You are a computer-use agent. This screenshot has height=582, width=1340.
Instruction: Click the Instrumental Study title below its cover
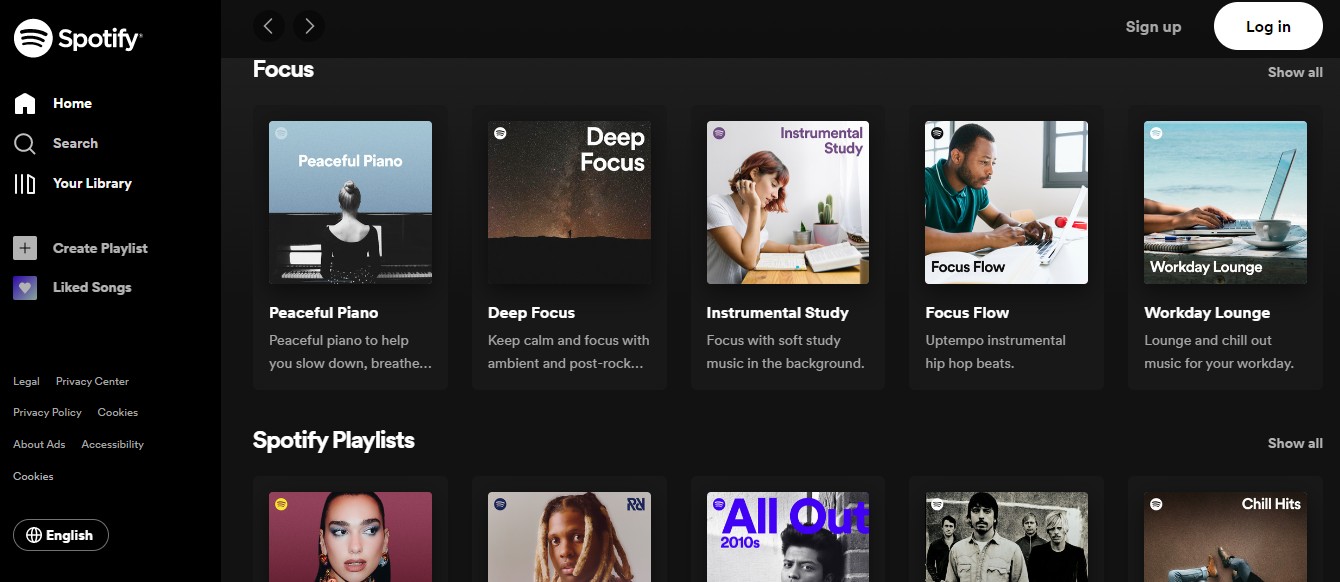(x=777, y=313)
